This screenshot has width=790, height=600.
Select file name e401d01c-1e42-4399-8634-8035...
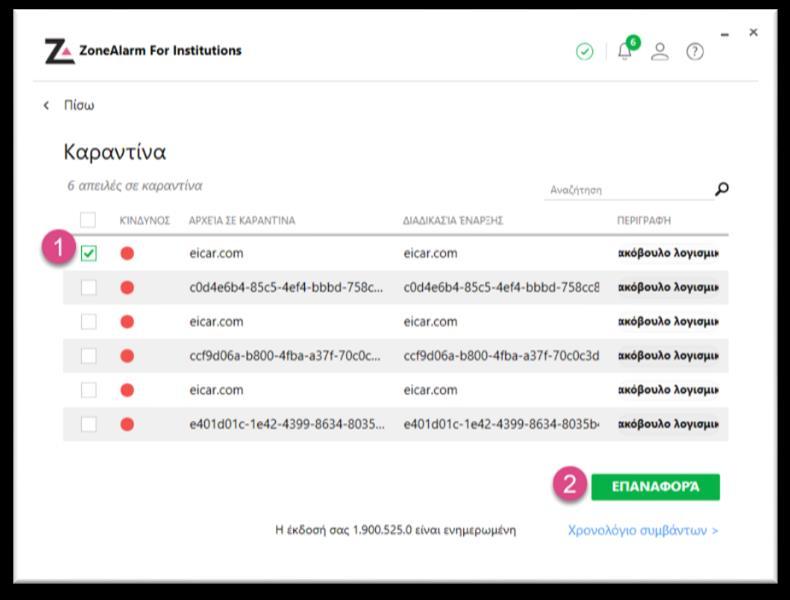pyautogui.click(x=287, y=424)
